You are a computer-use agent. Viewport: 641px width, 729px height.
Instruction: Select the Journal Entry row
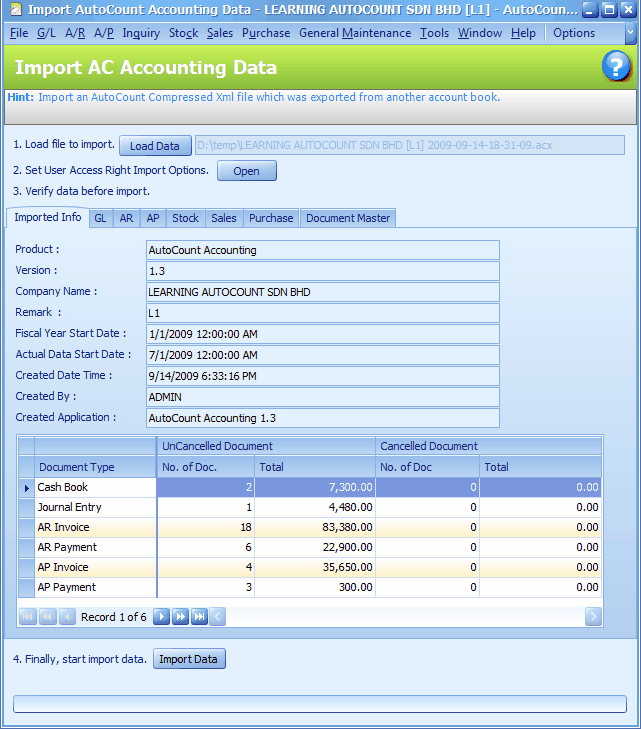(310, 508)
